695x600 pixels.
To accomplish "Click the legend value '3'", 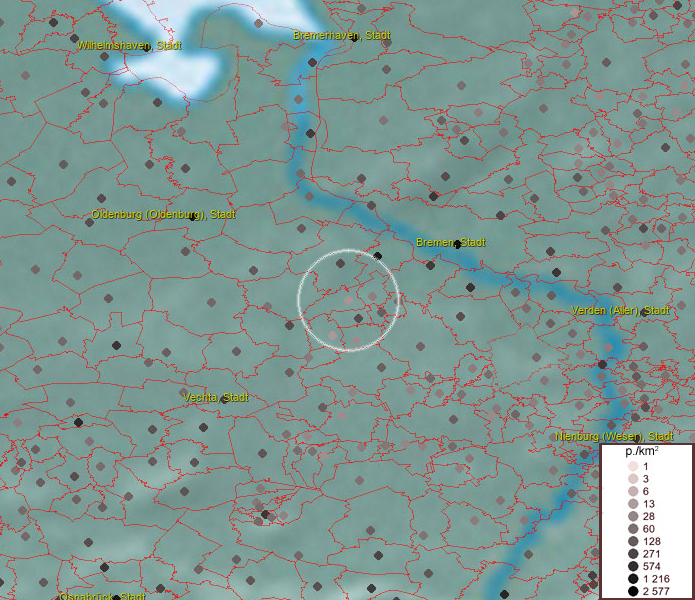I will [x=645, y=479].
